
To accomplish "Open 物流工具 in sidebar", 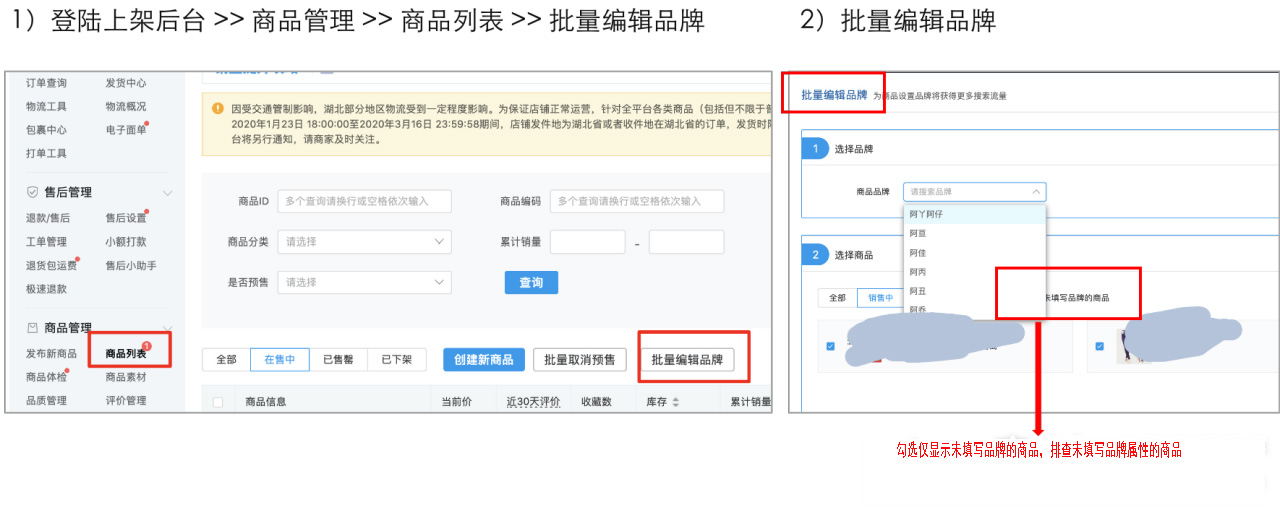I will click(46, 106).
